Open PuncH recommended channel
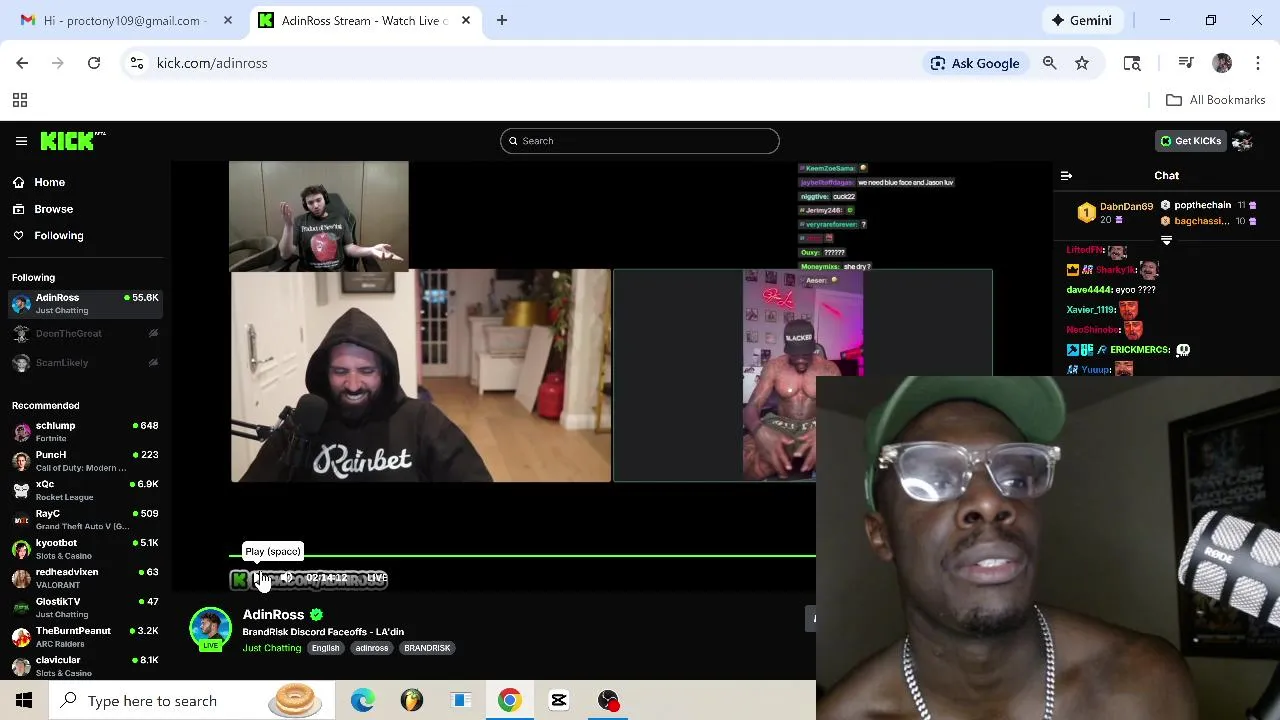This screenshot has width=1280, height=720. [85, 461]
